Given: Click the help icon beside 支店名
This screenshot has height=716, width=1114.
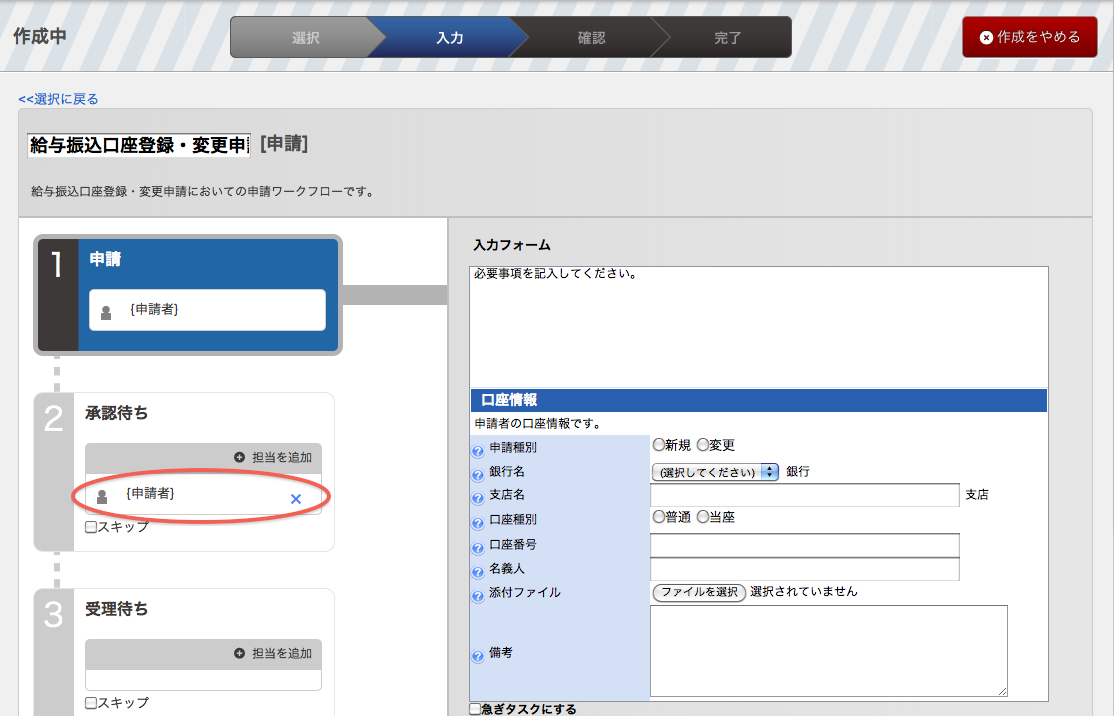Looking at the screenshot, I should tap(477, 498).
